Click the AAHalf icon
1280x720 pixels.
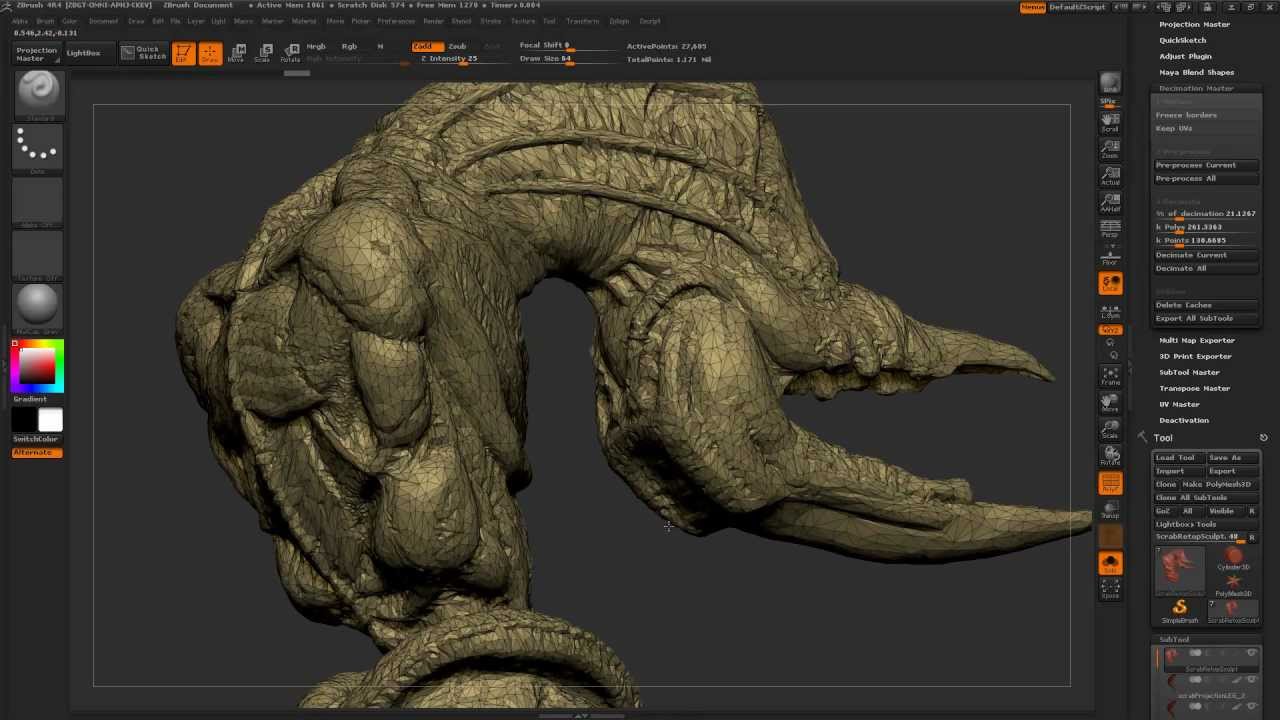1110,203
